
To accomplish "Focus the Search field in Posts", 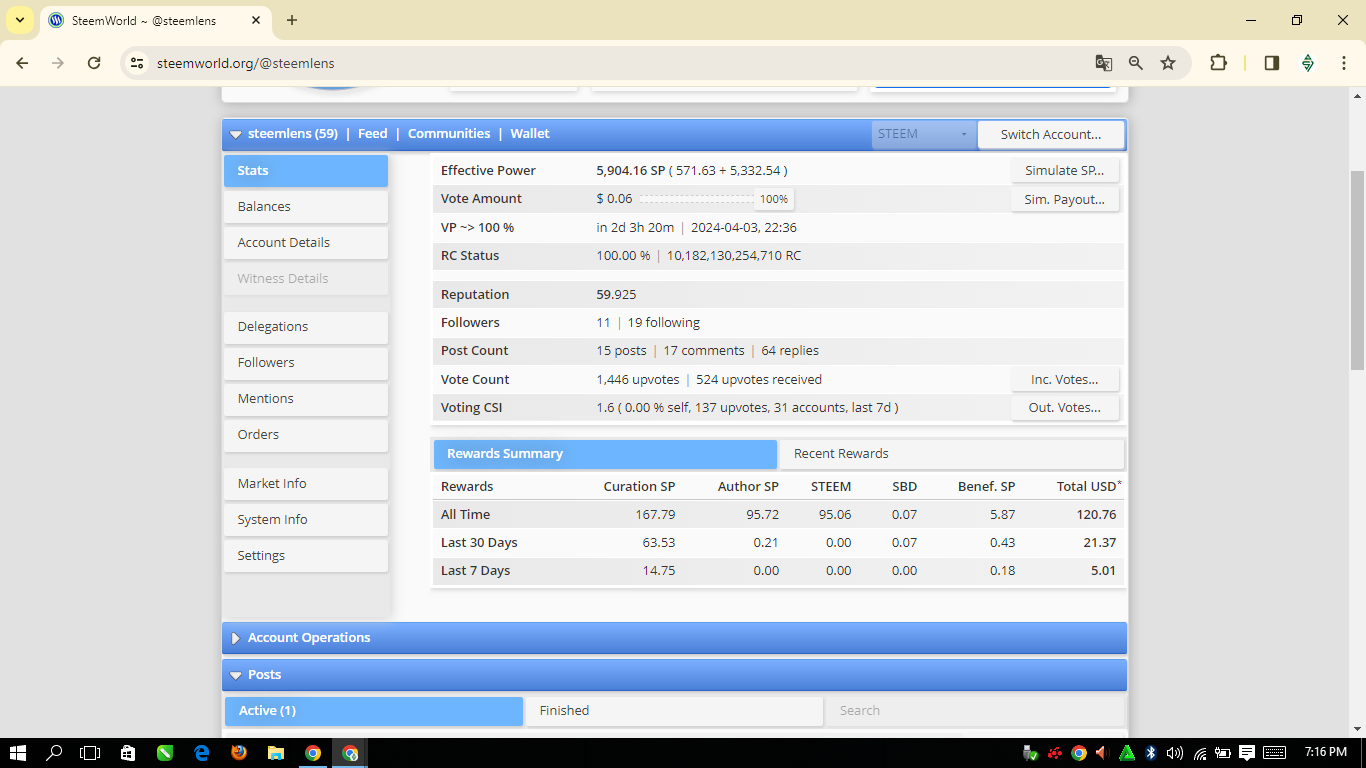I will [974, 711].
